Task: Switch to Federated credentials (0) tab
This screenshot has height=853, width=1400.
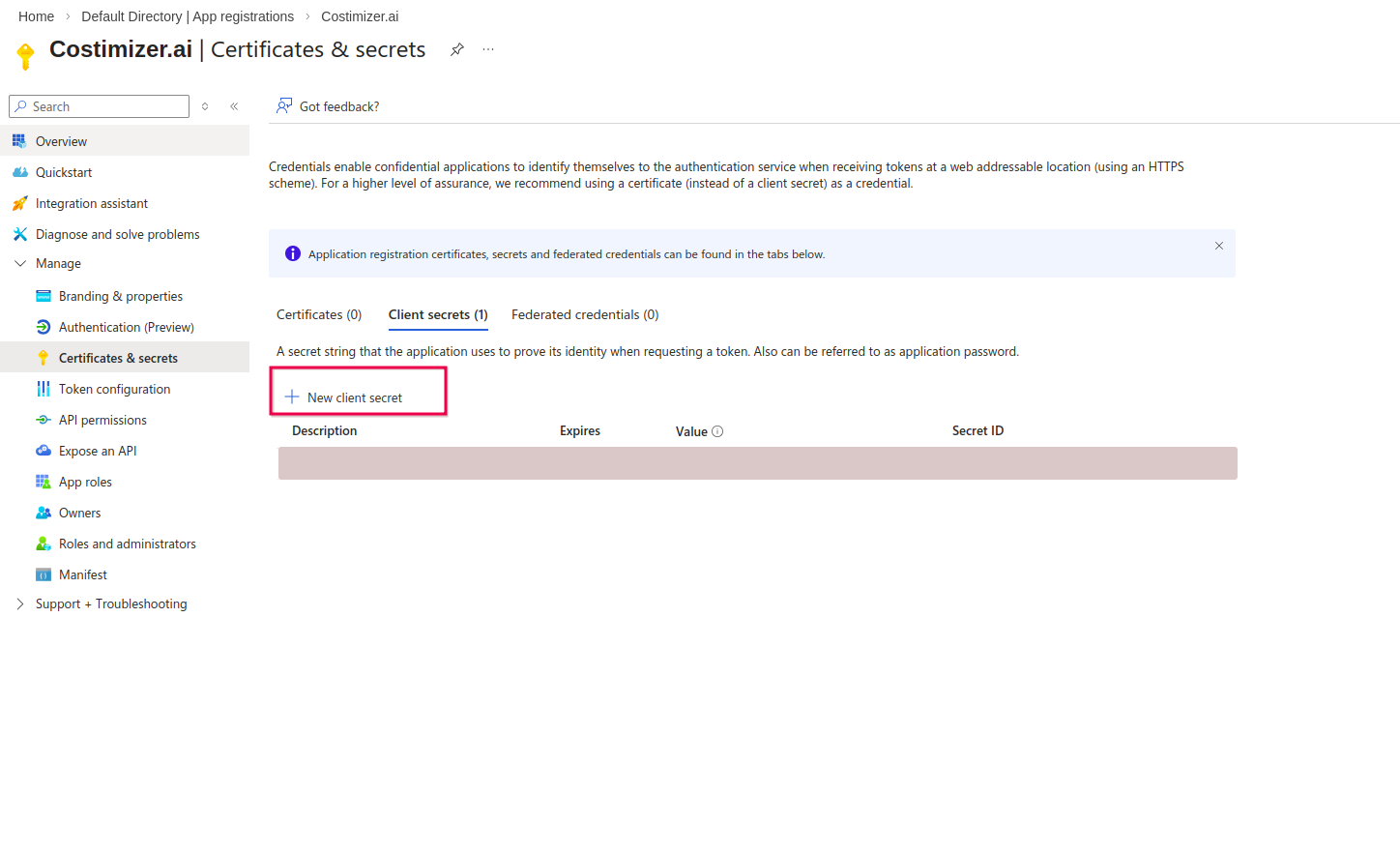Action: pyautogui.click(x=585, y=314)
